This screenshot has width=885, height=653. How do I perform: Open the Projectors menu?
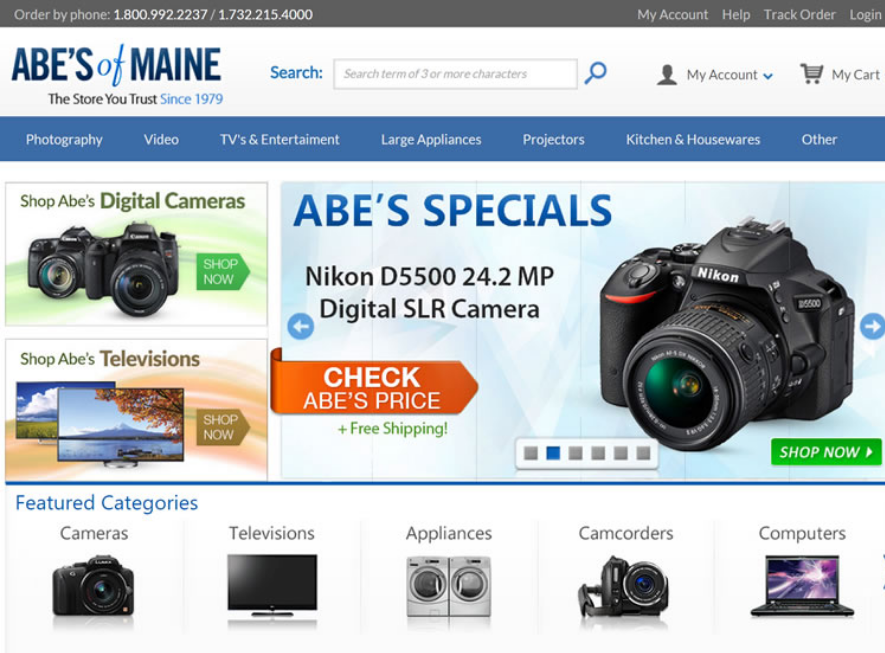(553, 139)
